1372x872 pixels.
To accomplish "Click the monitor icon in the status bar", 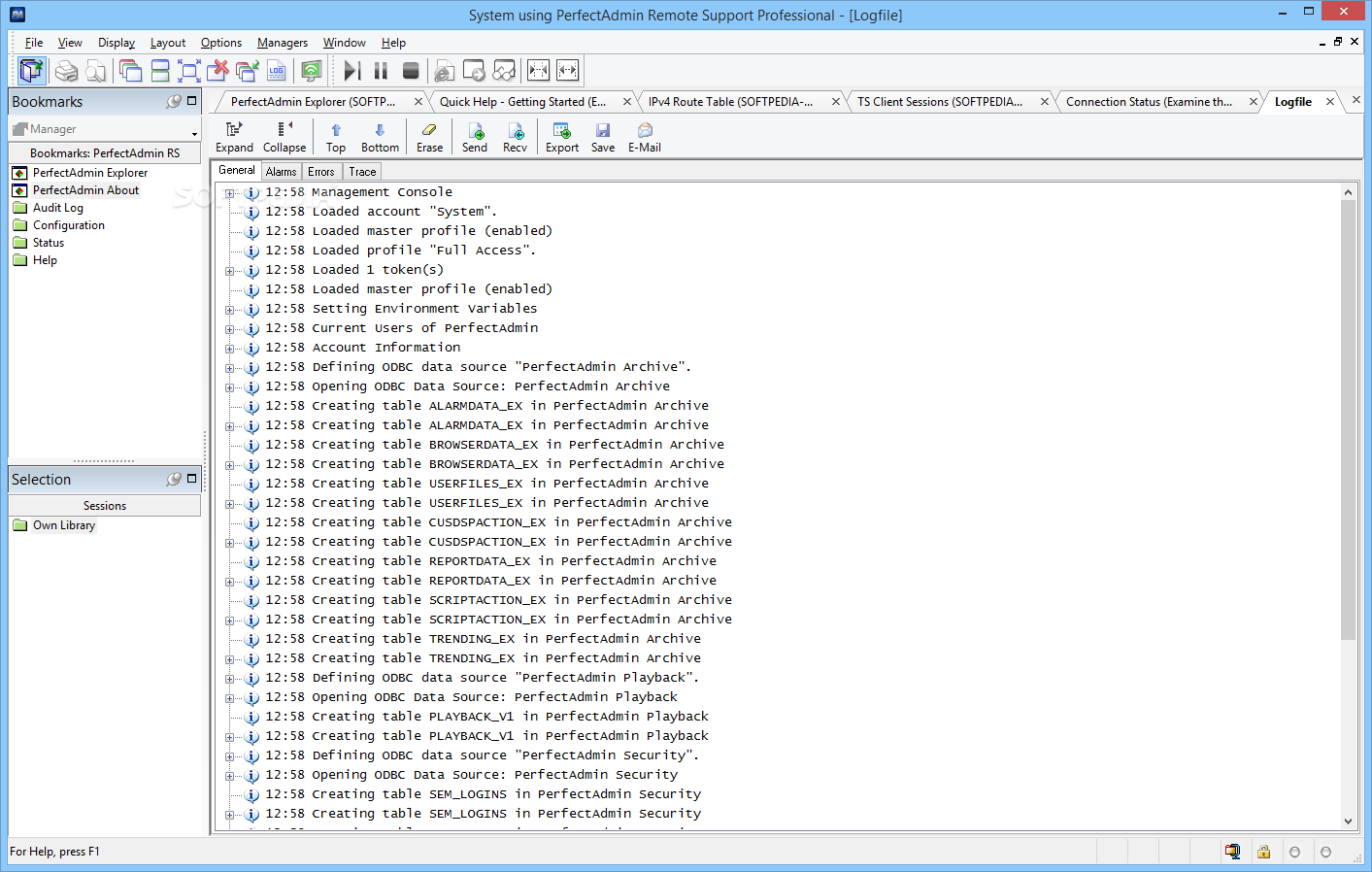I will click(x=1232, y=852).
